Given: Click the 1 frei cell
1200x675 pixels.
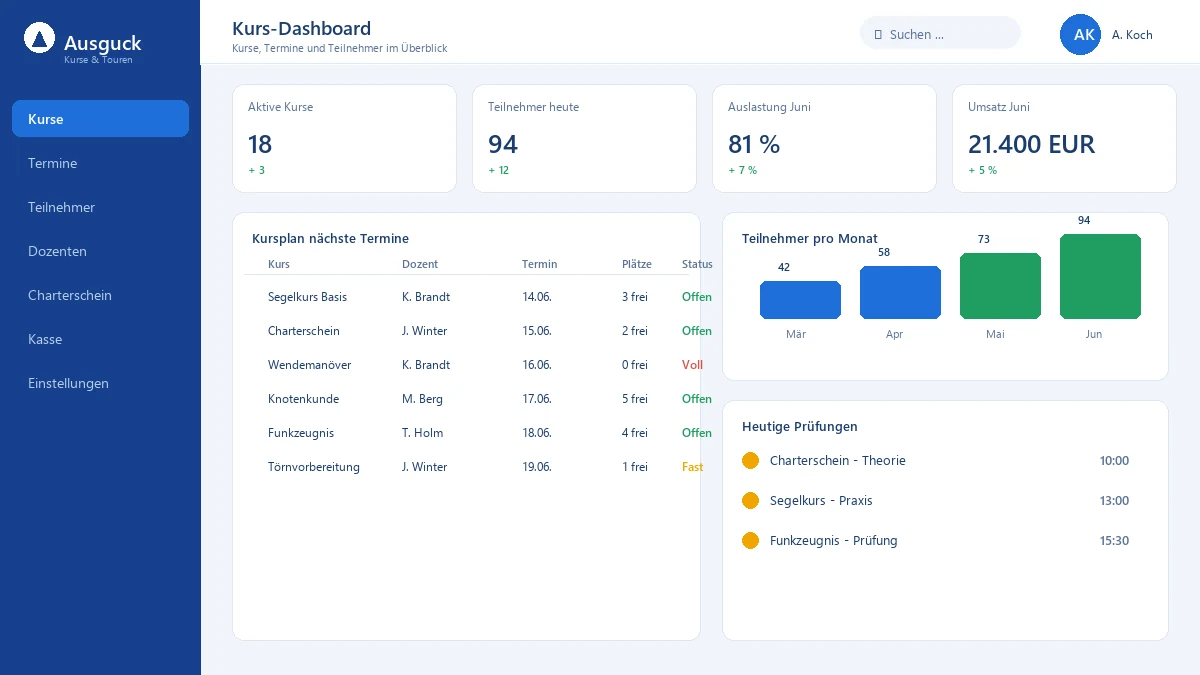Looking at the screenshot, I should (x=635, y=467).
